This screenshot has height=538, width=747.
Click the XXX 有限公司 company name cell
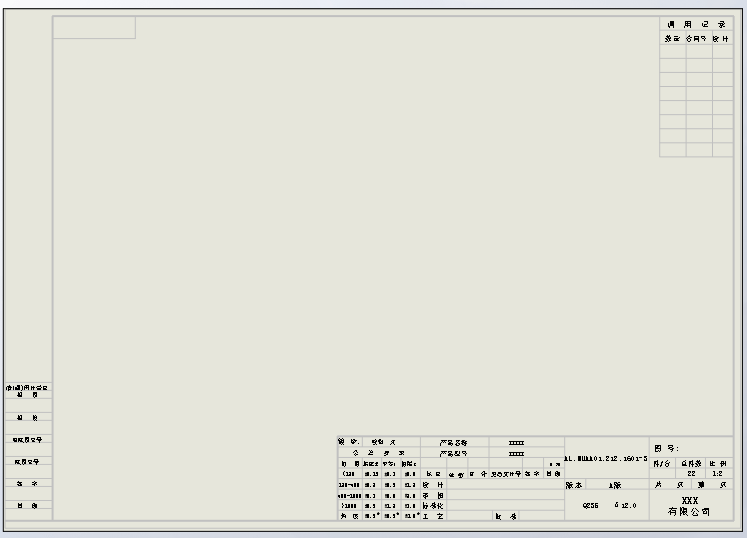690,506
